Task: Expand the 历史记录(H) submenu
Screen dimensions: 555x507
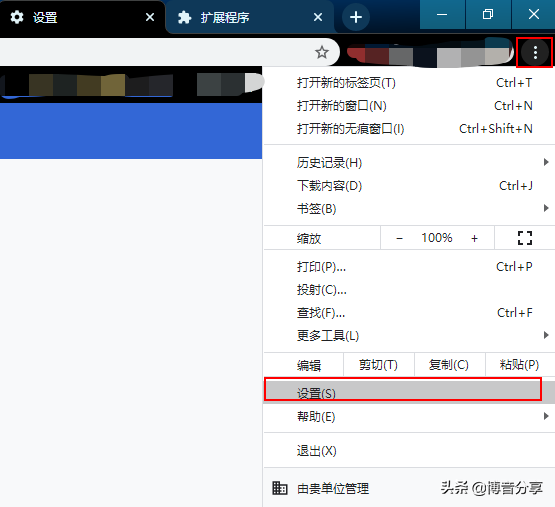Action: (409, 163)
